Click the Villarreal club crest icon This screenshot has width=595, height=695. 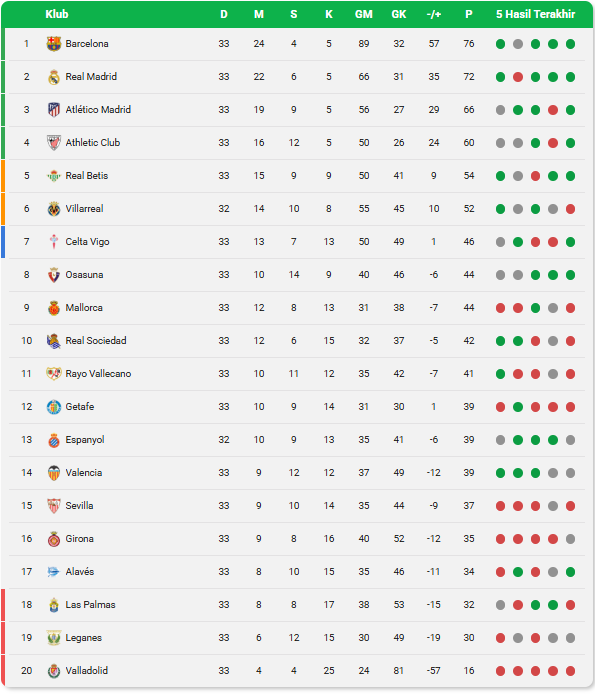(54, 209)
